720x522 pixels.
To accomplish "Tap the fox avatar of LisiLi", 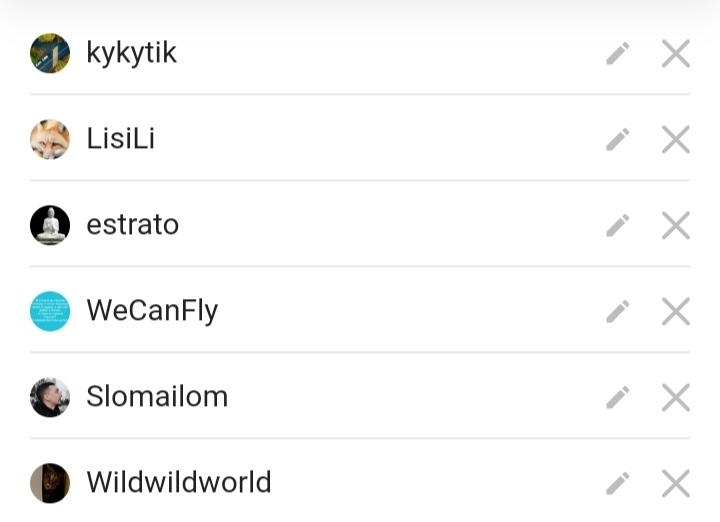I will tap(50, 139).
